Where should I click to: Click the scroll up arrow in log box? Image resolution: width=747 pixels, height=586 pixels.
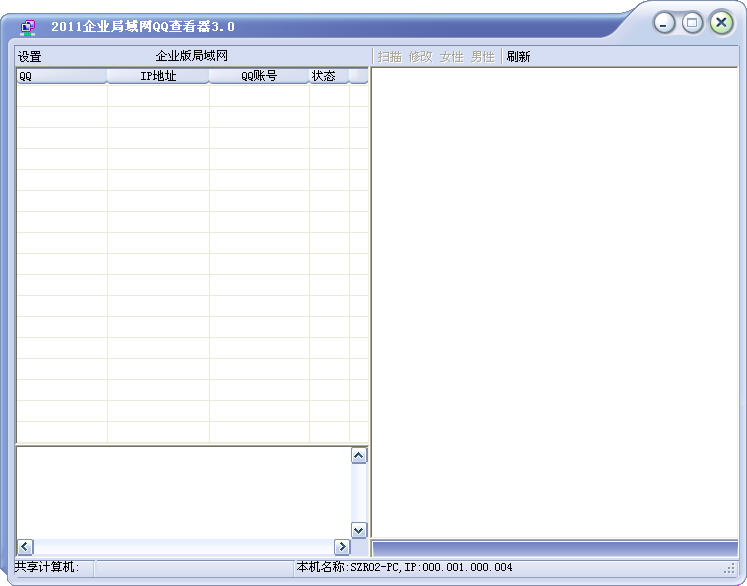(x=359, y=456)
